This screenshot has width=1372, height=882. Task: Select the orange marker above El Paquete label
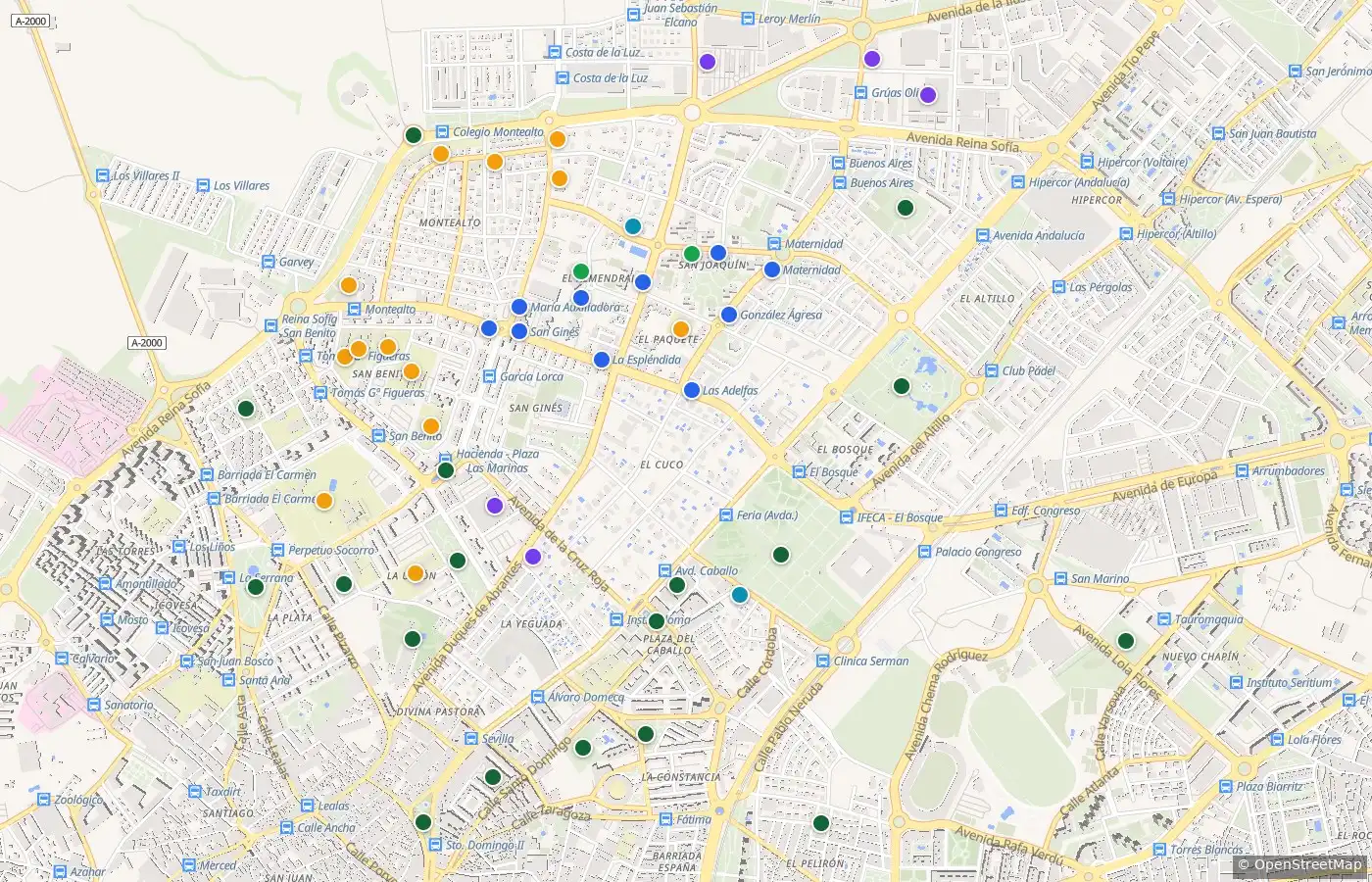(x=681, y=329)
